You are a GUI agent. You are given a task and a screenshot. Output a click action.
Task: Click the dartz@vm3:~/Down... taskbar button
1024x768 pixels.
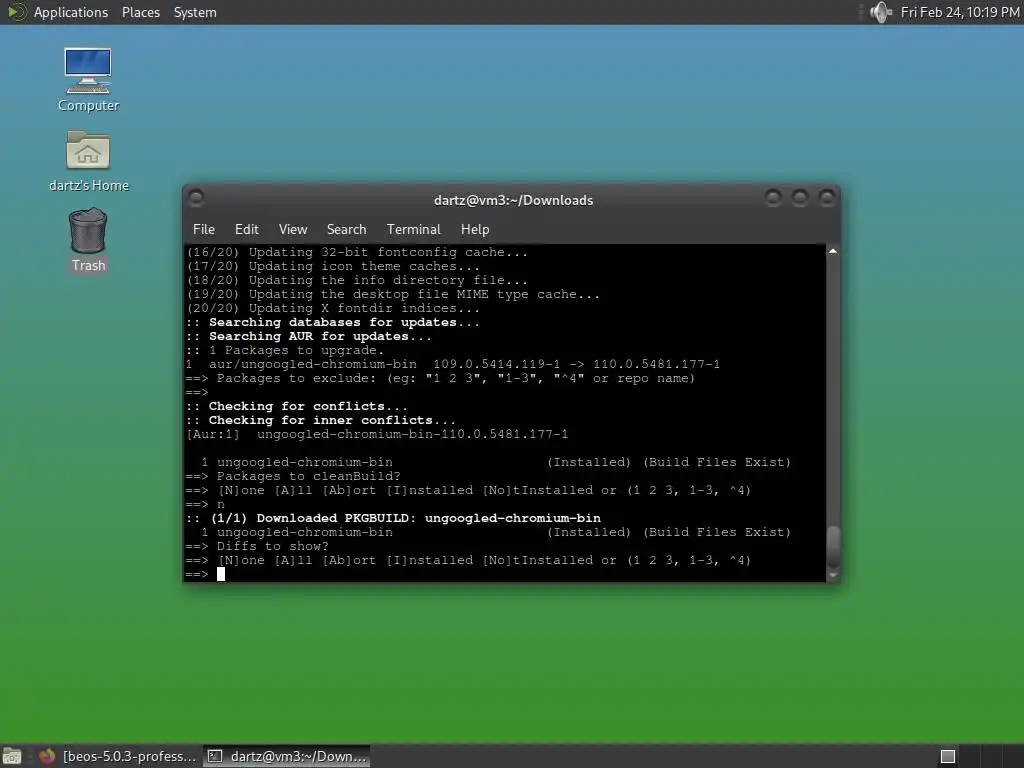287,756
